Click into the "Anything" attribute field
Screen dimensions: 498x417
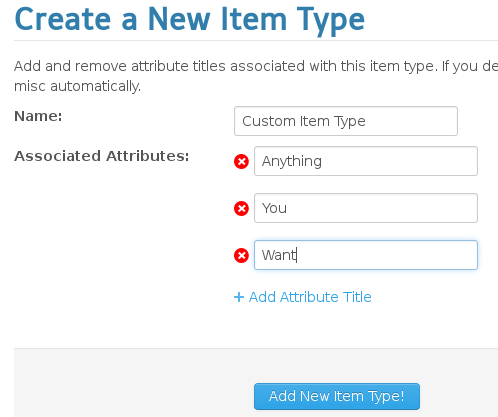pyautogui.click(x=366, y=161)
